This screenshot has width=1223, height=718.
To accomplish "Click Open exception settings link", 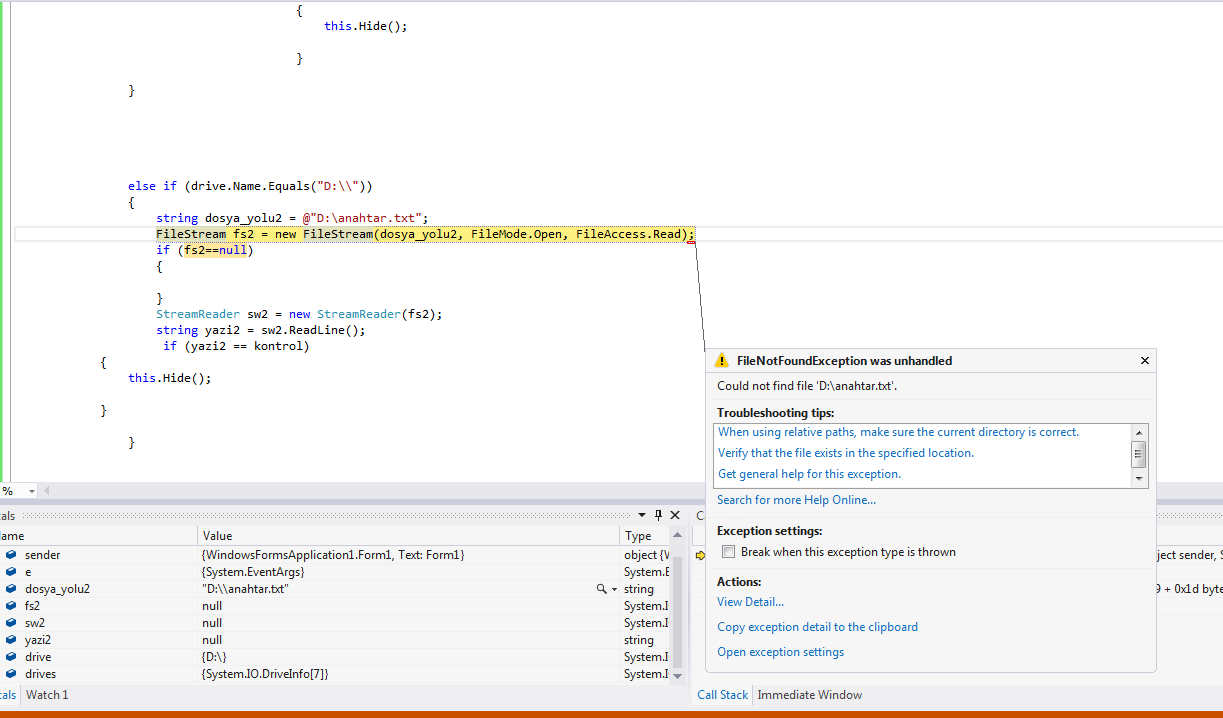I will tap(780, 652).
